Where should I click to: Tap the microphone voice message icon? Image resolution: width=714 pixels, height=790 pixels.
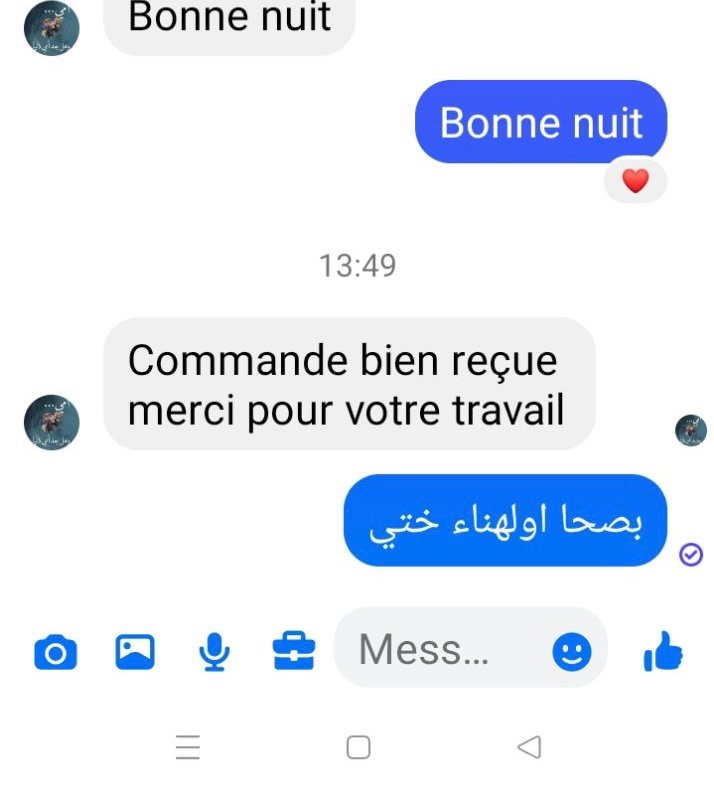[x=214, y=651]
